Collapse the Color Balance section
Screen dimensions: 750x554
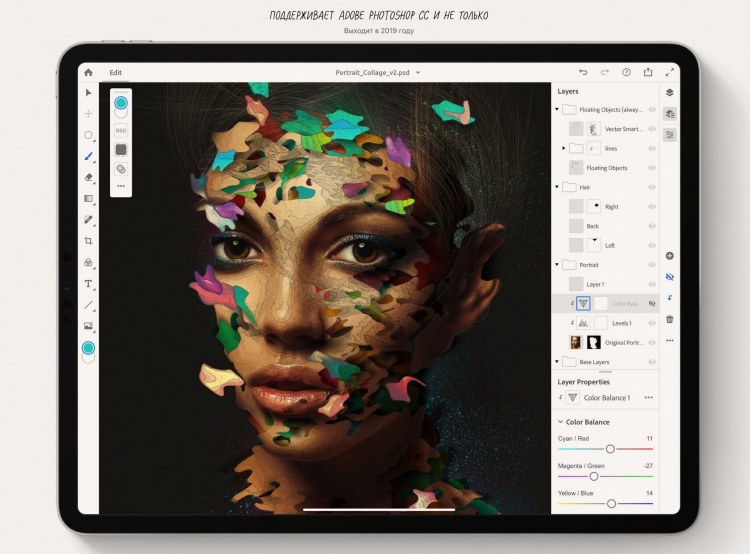pos(561,422)
